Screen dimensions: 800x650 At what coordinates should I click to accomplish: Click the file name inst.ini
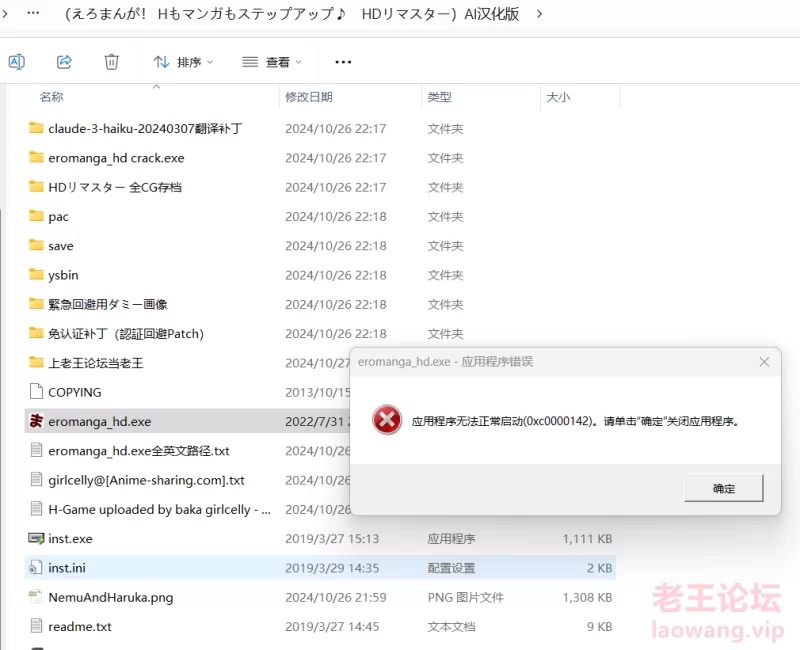click(x=67, y=568)
